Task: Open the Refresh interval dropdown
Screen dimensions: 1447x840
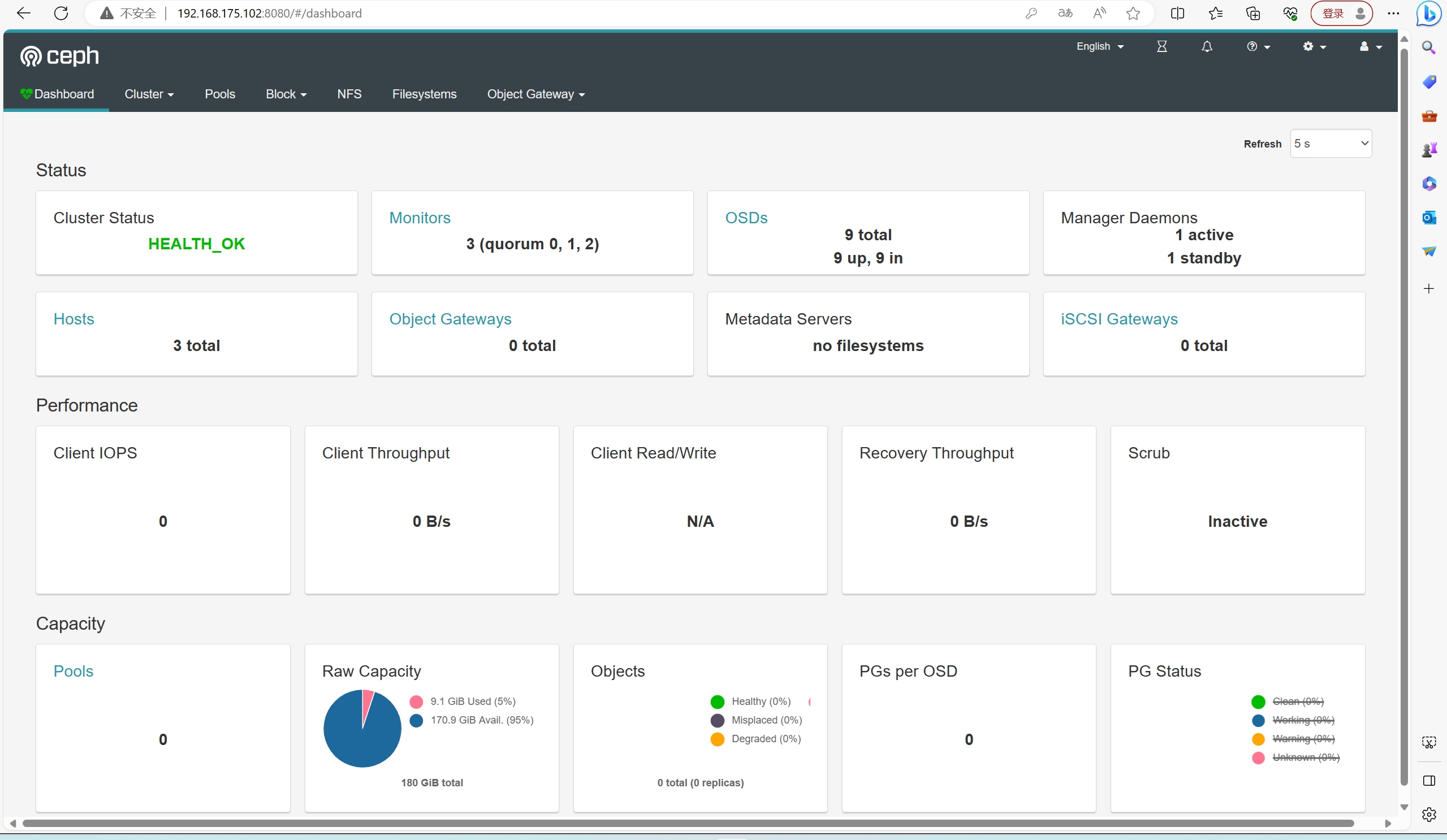Action: click(1331, 144)
